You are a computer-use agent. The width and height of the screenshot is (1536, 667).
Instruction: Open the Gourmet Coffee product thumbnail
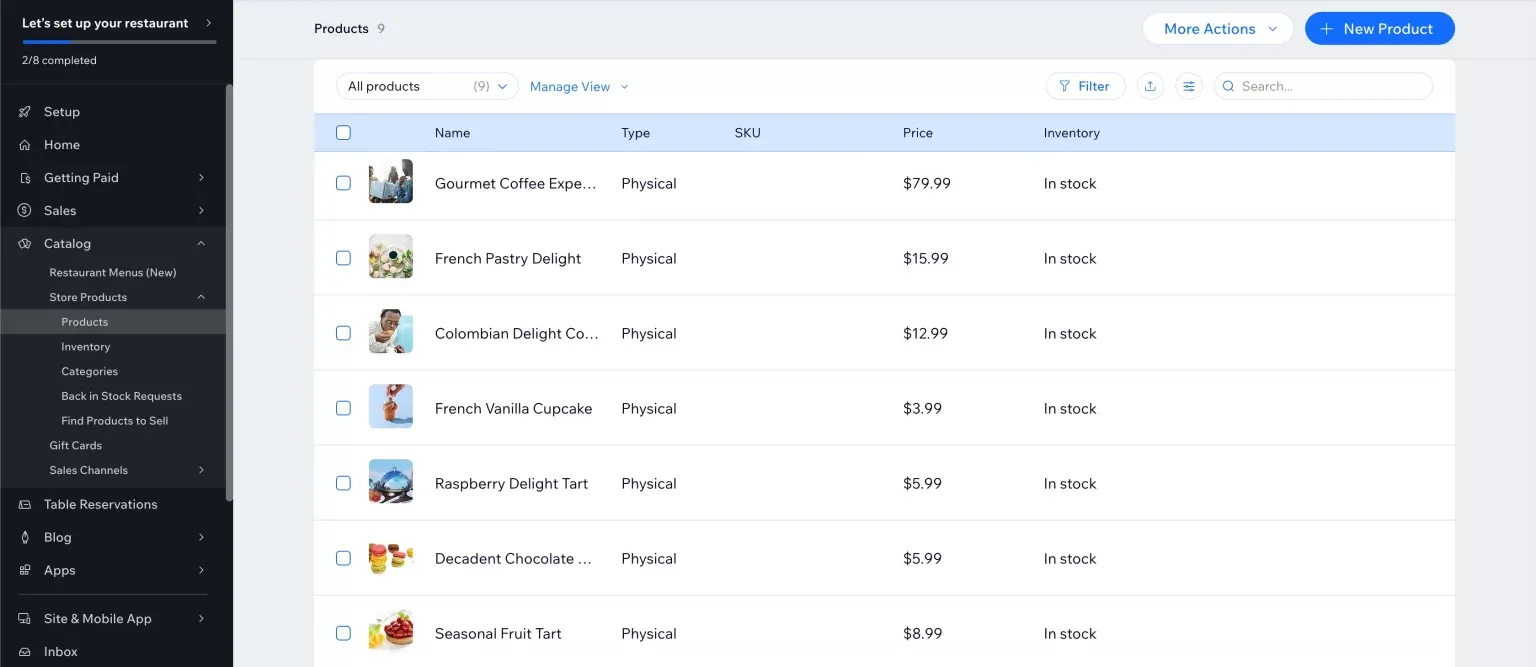tap(390, 183)
